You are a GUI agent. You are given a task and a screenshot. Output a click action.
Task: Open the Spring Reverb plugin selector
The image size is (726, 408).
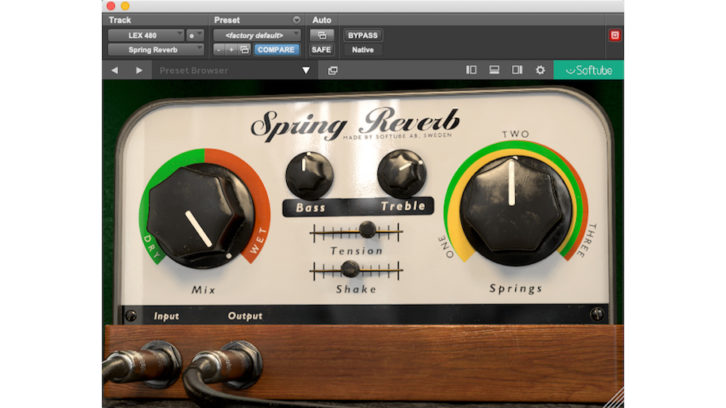(157, 49)
